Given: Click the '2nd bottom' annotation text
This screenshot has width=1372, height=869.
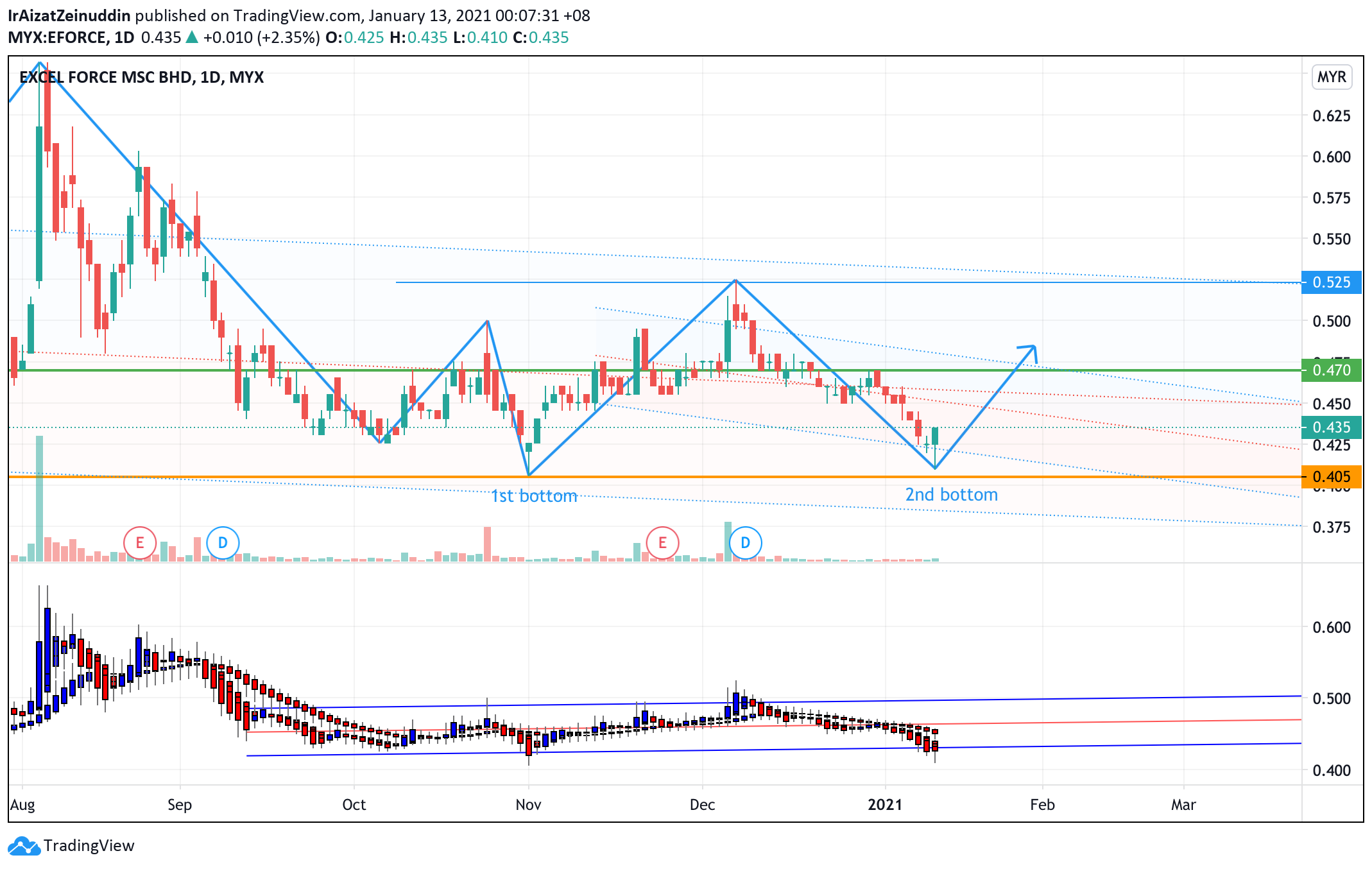Looking at the screenshot, I should 952,495.
